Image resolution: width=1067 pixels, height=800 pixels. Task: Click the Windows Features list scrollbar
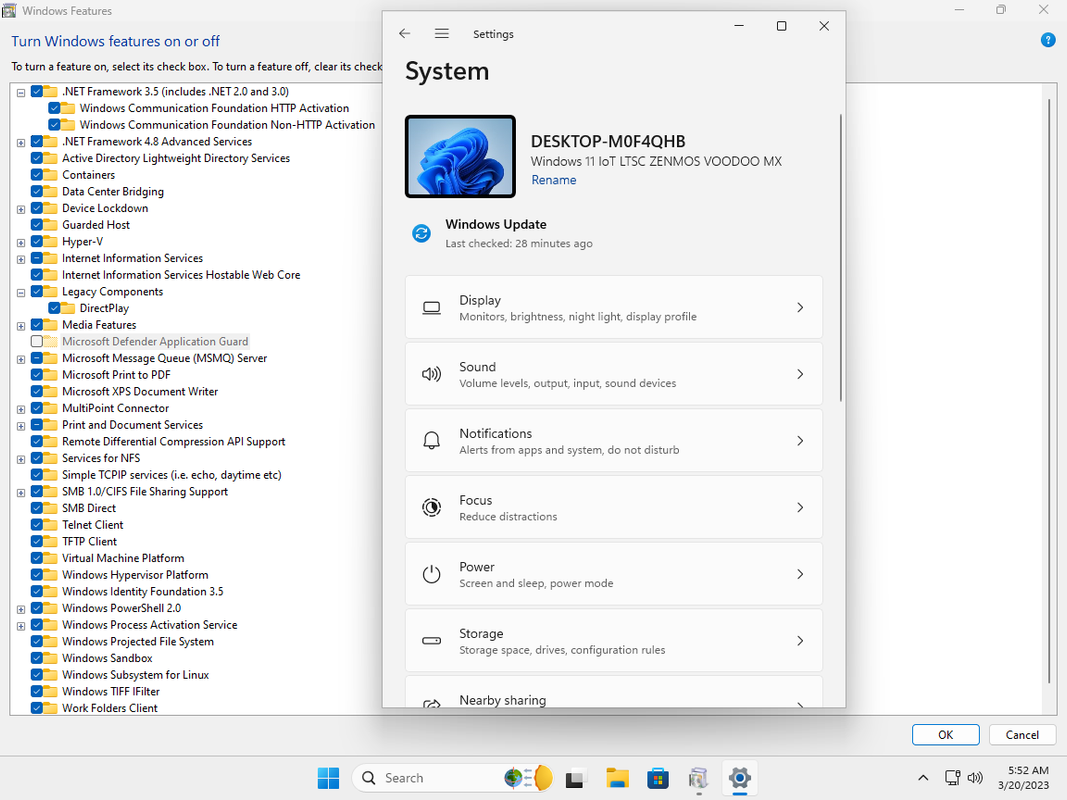click(x=1049, y=391)
